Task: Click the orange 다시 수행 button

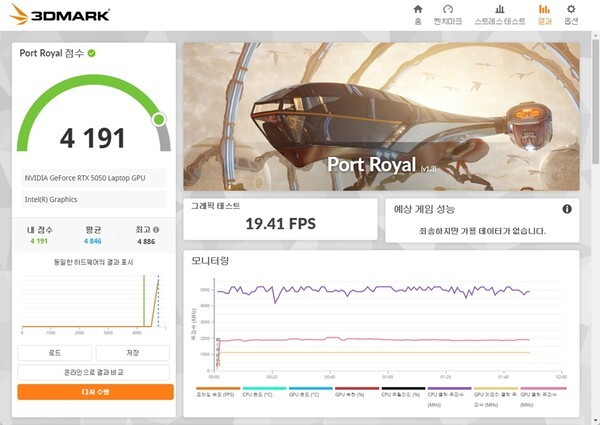Action: click(95, 392)
